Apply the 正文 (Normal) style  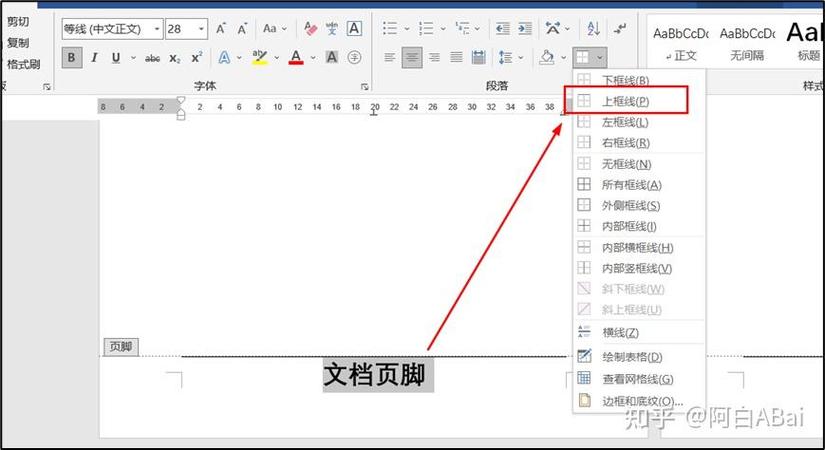(x=681, y=43)
